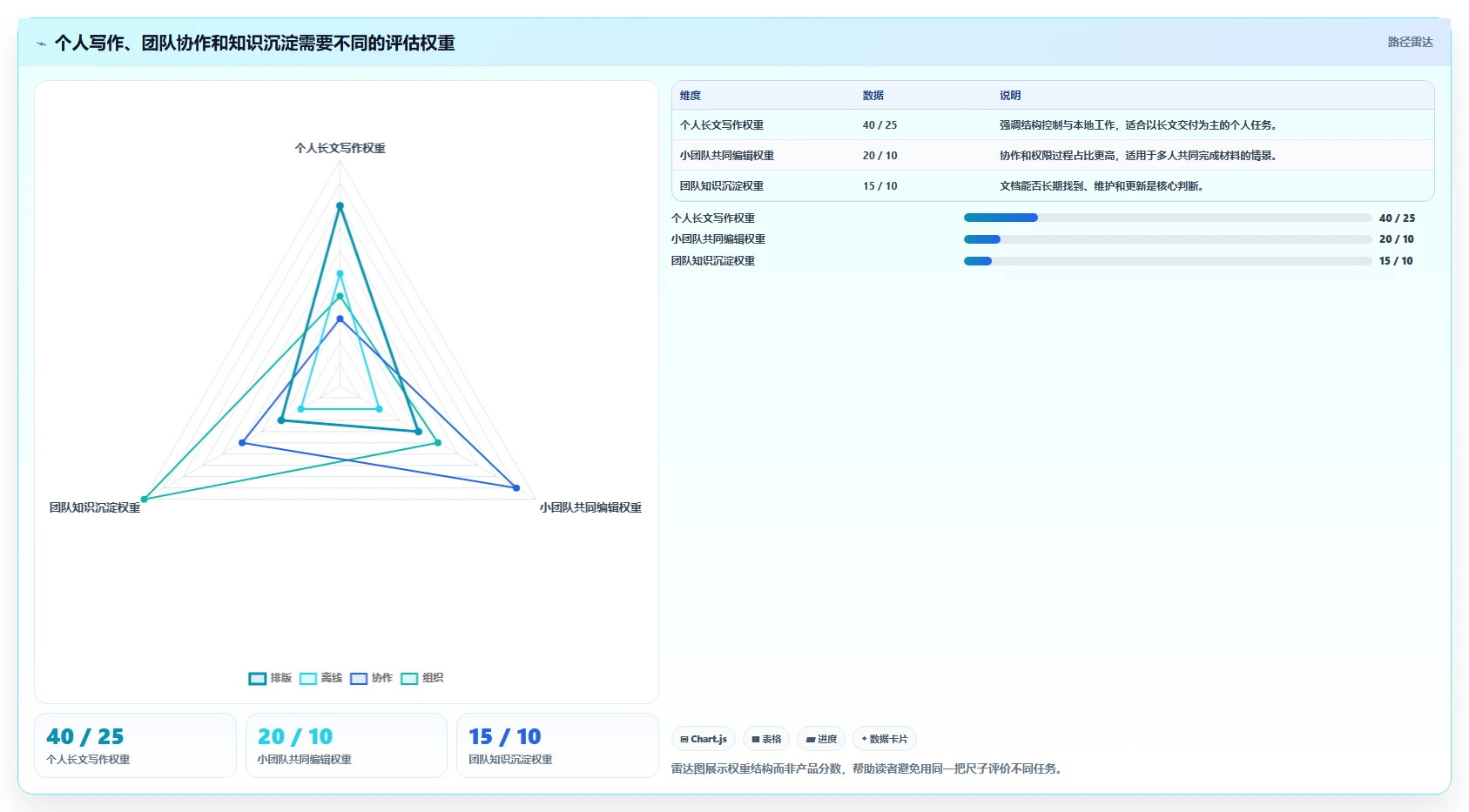Click the 个人长文写作权重 radar axis label
Viewport: 1469px width, 812px height.
pos(340,148)
